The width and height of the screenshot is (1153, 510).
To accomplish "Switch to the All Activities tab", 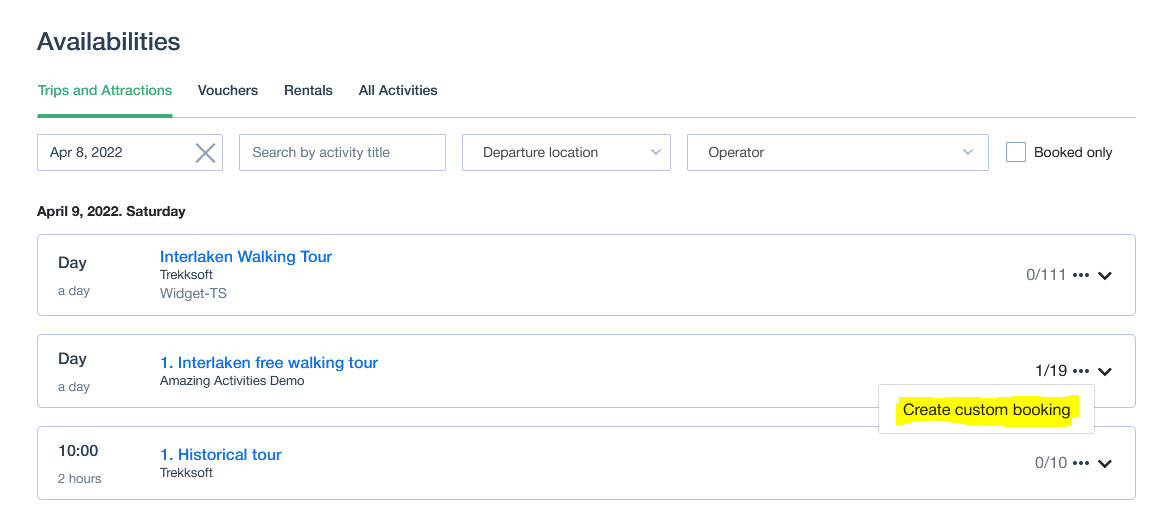I will click(398, 90).
